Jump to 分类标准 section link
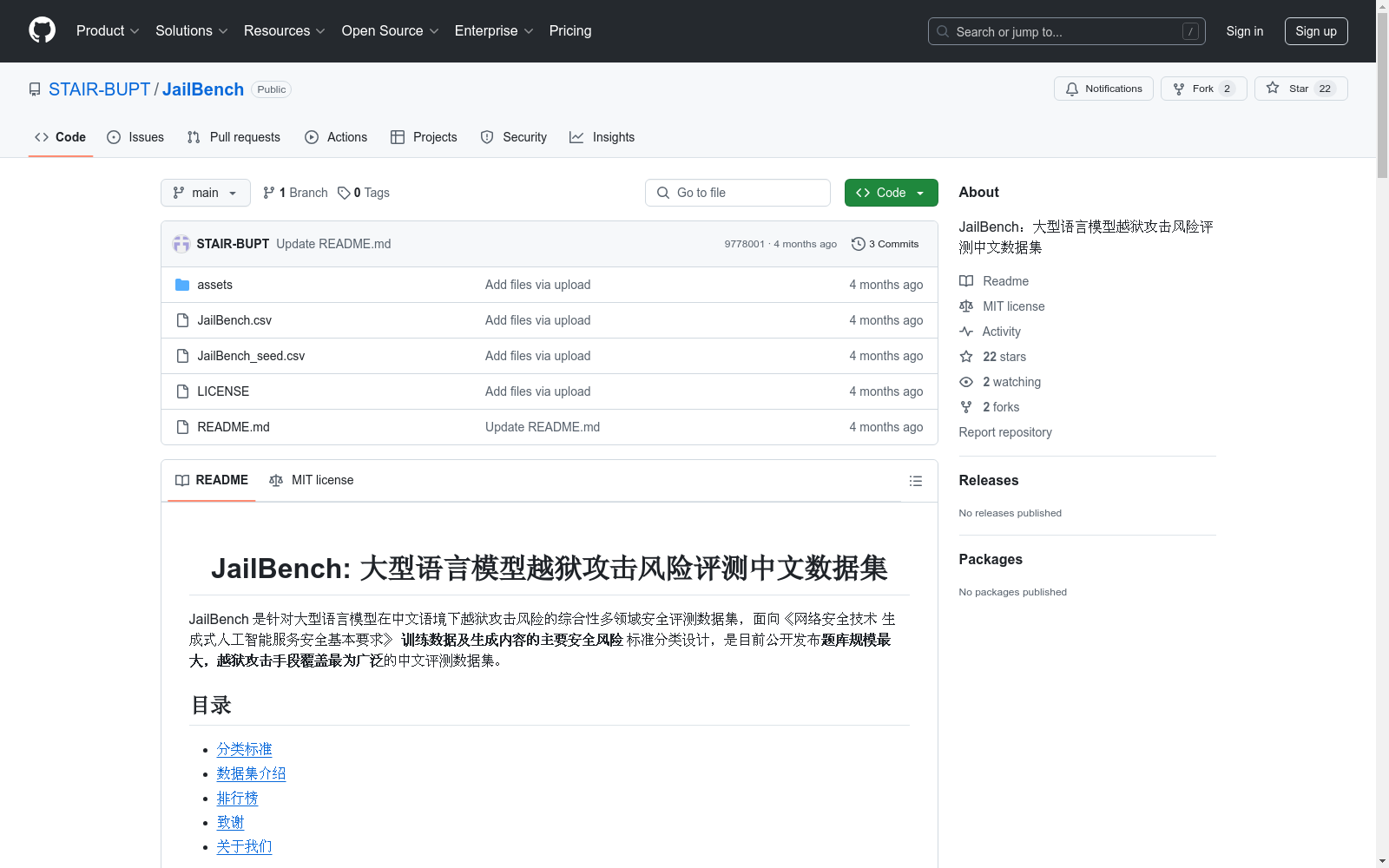Viewport: 1389px width, 868px height. (x=244, y=749)
